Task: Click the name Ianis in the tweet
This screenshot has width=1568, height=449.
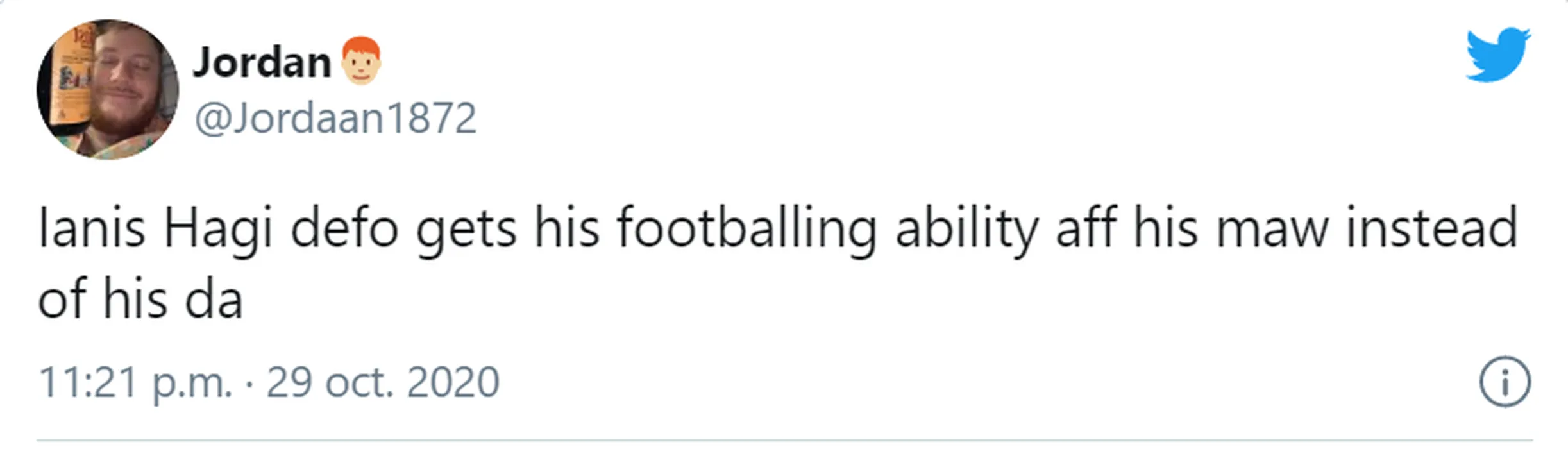Action: (x=92, y=228)
